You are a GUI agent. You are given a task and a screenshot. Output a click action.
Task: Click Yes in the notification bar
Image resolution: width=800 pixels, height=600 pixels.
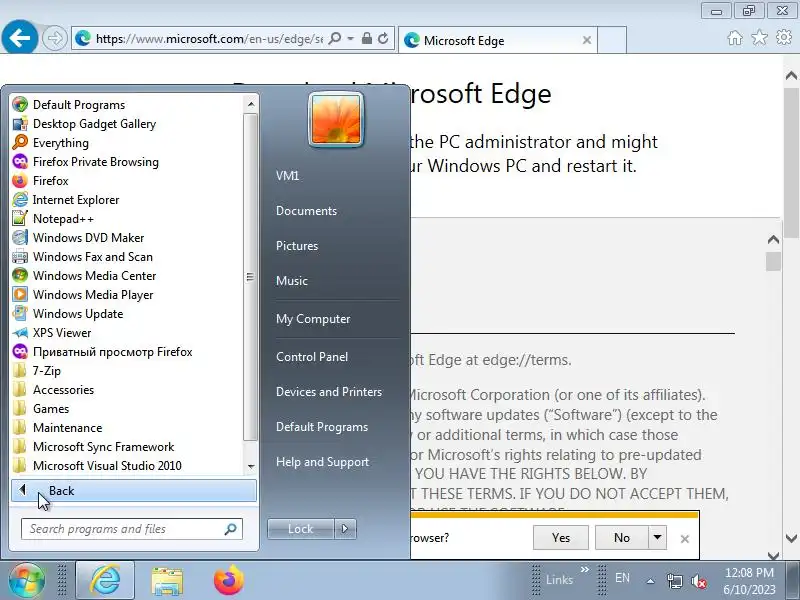[561, 537]
